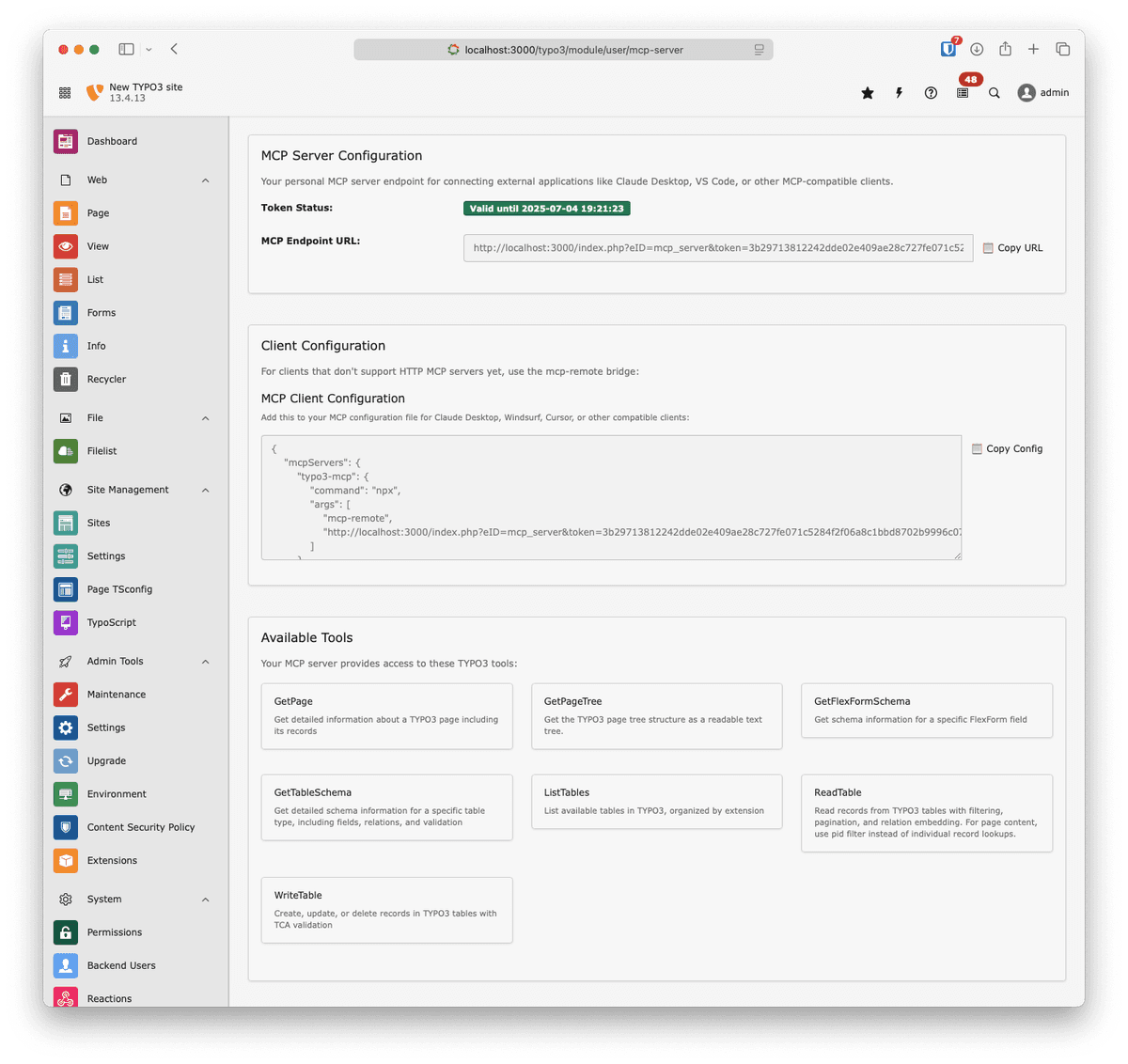
Task: Open the Environment module icon
Action: click(x=66, y=794)
